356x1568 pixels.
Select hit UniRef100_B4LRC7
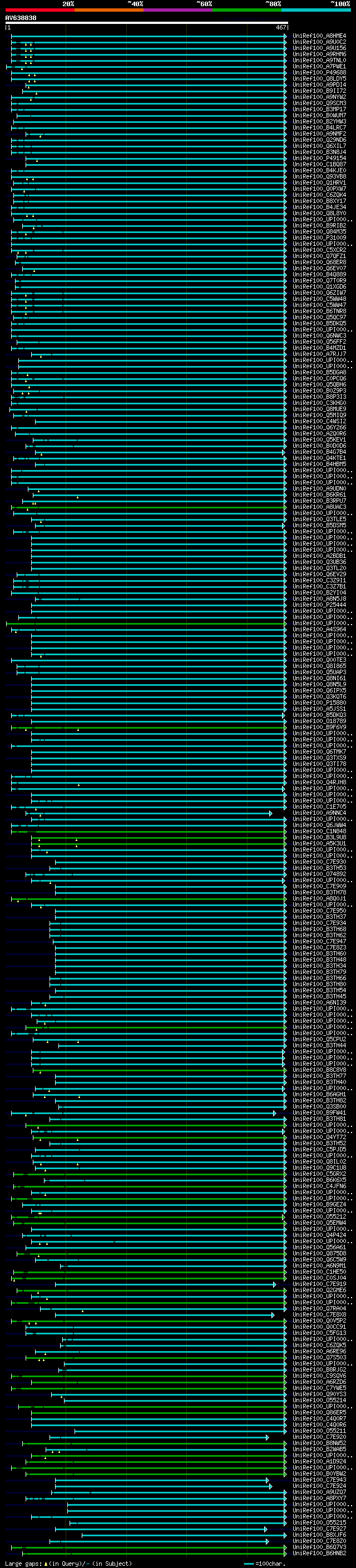coord(319,127)
